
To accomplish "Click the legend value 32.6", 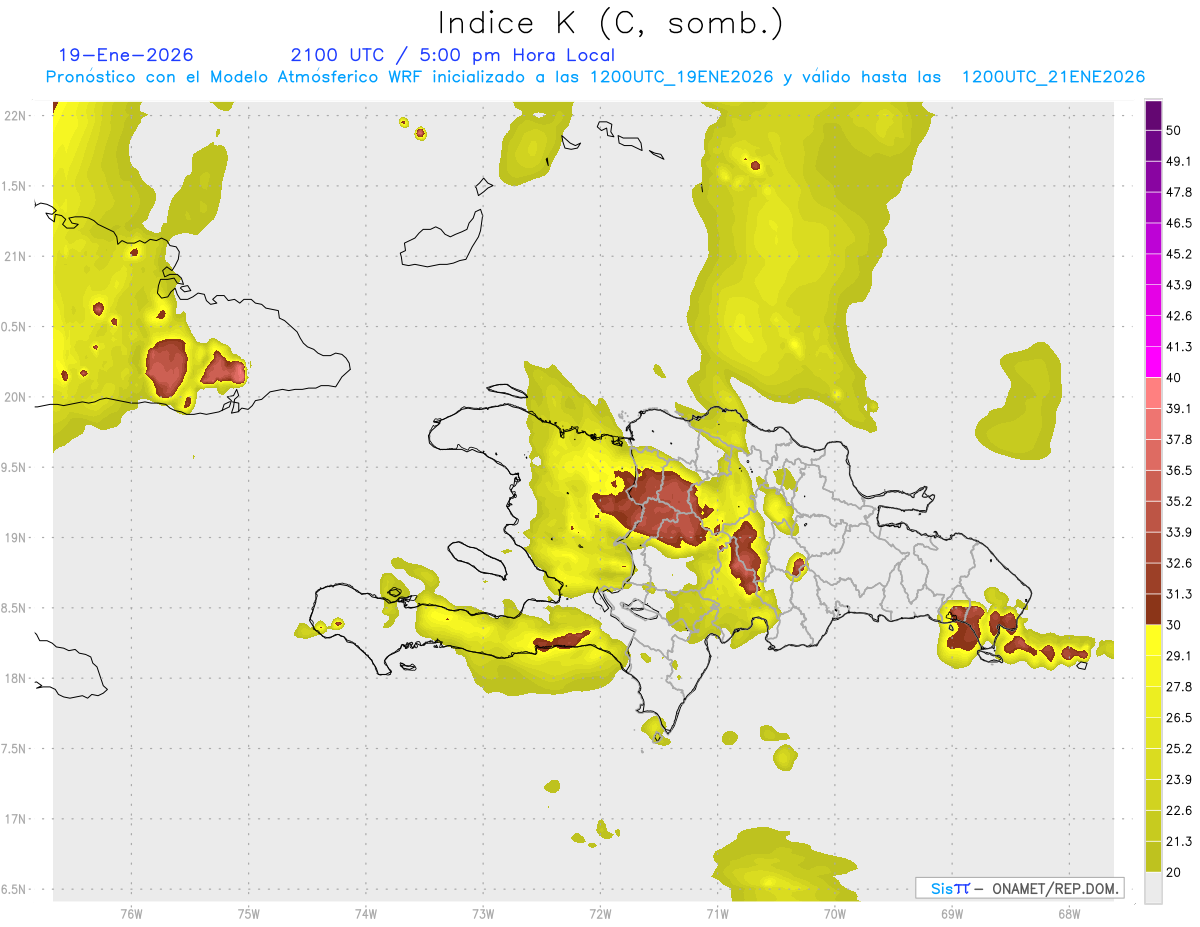I will (x=1178, y=563).
